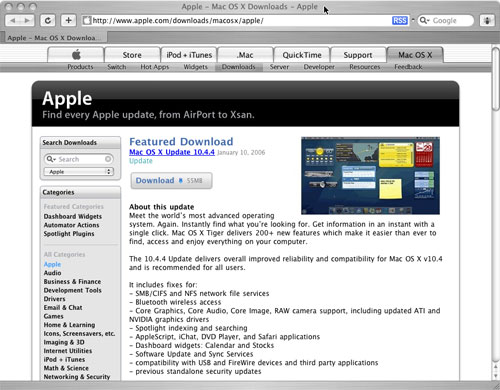Select the Apple category link

point(52,264)
